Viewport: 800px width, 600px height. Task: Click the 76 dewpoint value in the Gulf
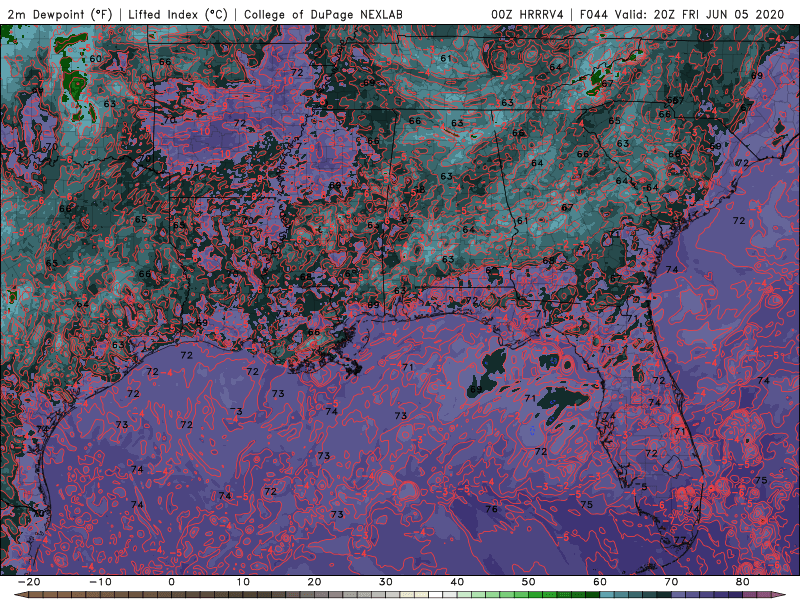click(x=491, y=509)
